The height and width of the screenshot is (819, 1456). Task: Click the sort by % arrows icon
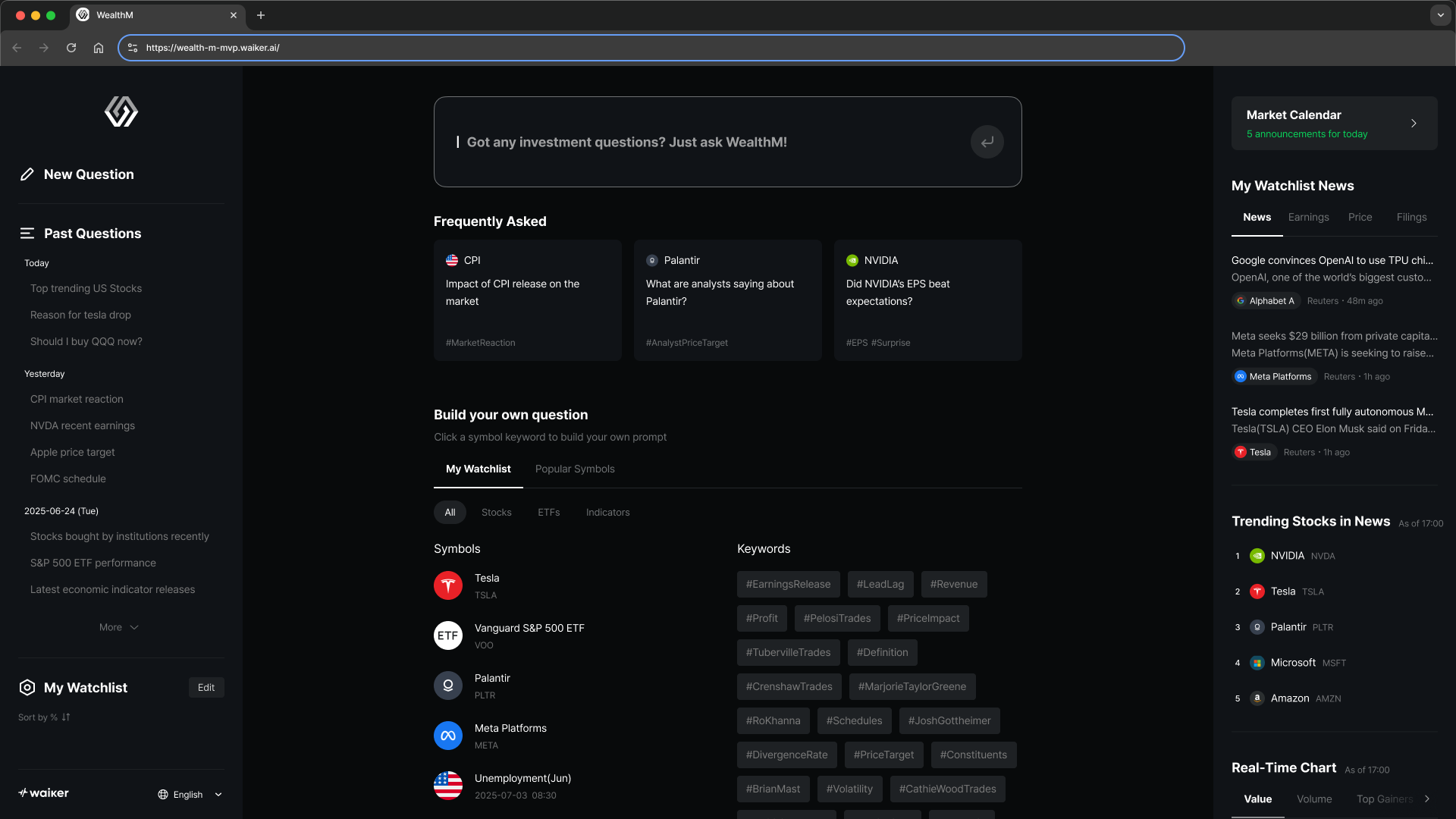tap(66, 717)
